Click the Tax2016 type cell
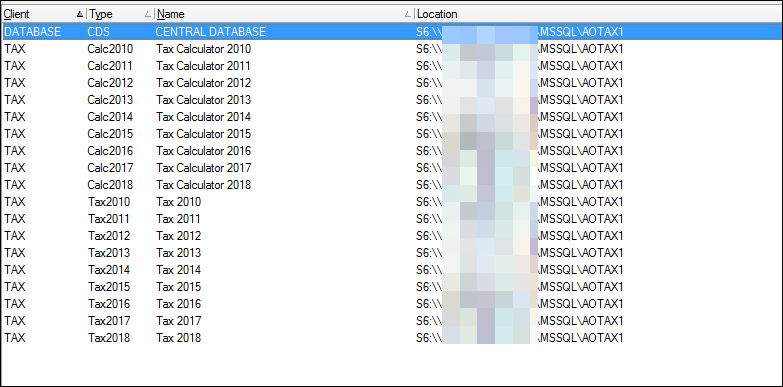 click(x=109, y=304)
